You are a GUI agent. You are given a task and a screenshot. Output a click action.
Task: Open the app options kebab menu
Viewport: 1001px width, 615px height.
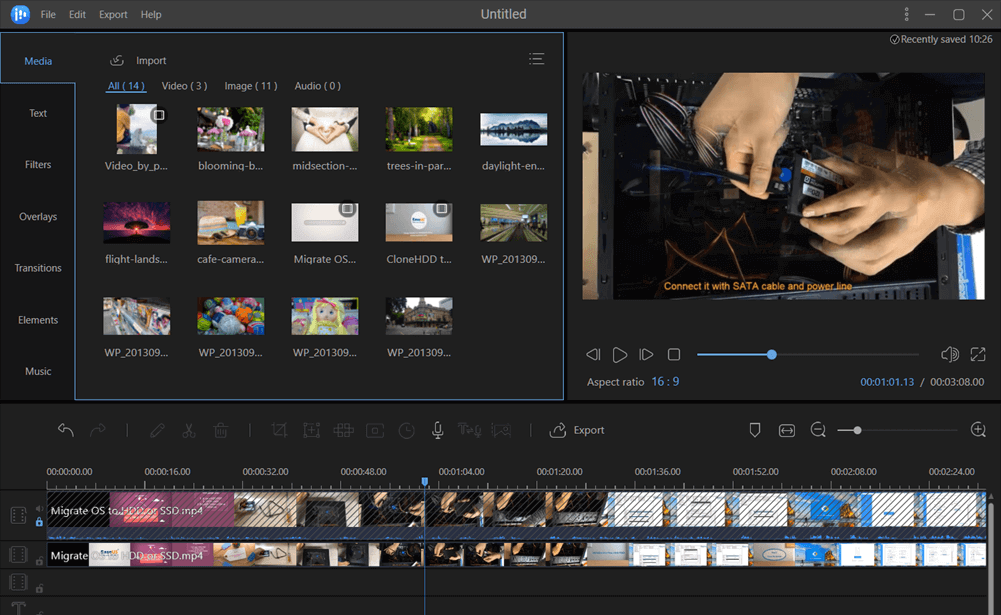[x=906, y=14]
